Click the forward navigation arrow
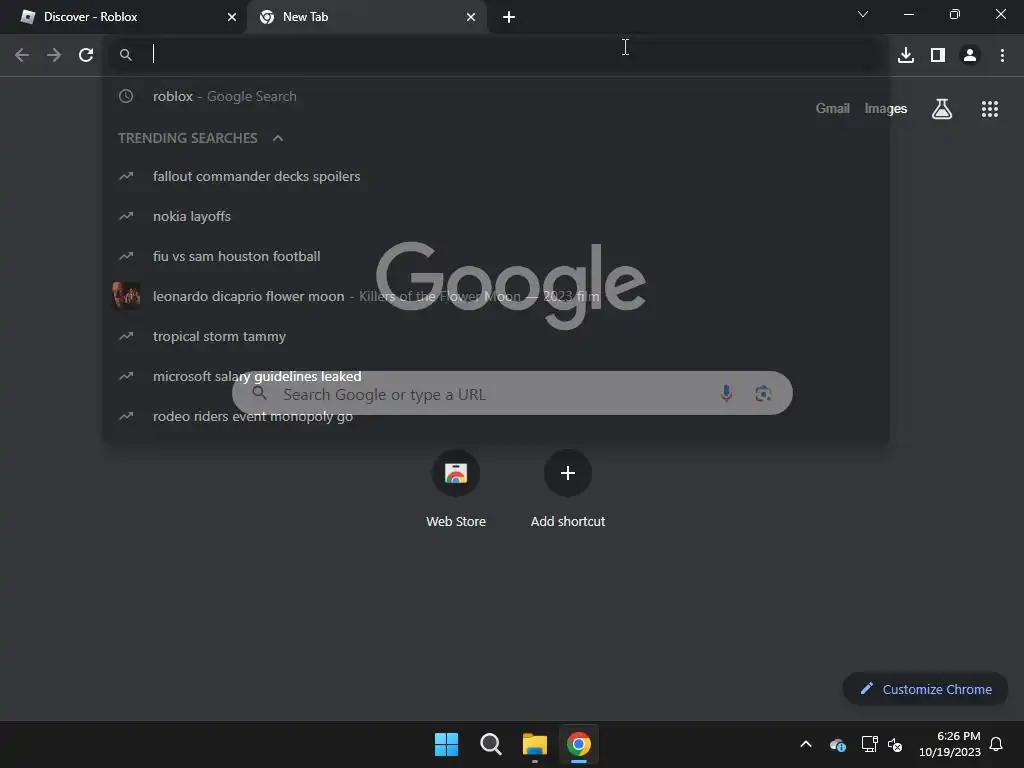This screenshot has height=768, width=1024. coord(54,55)
